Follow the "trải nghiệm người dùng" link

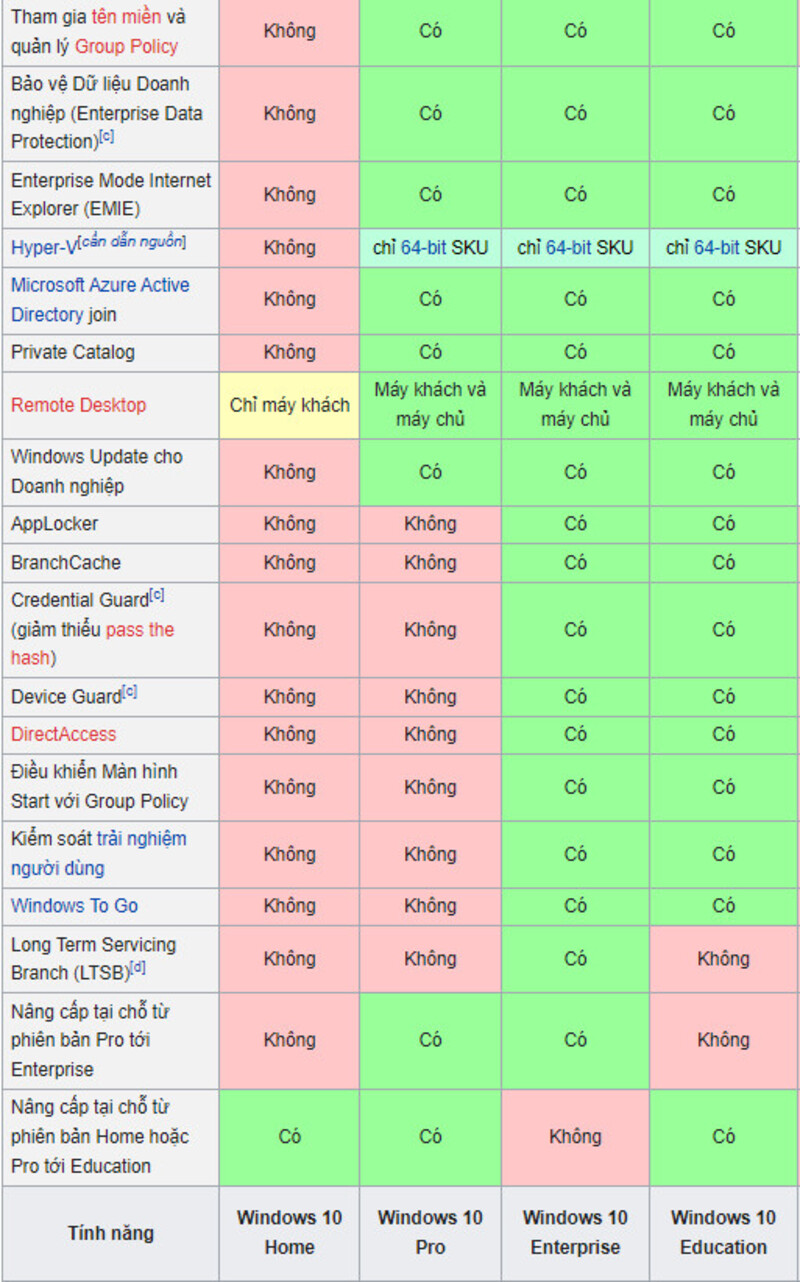(x=99, y=853)
